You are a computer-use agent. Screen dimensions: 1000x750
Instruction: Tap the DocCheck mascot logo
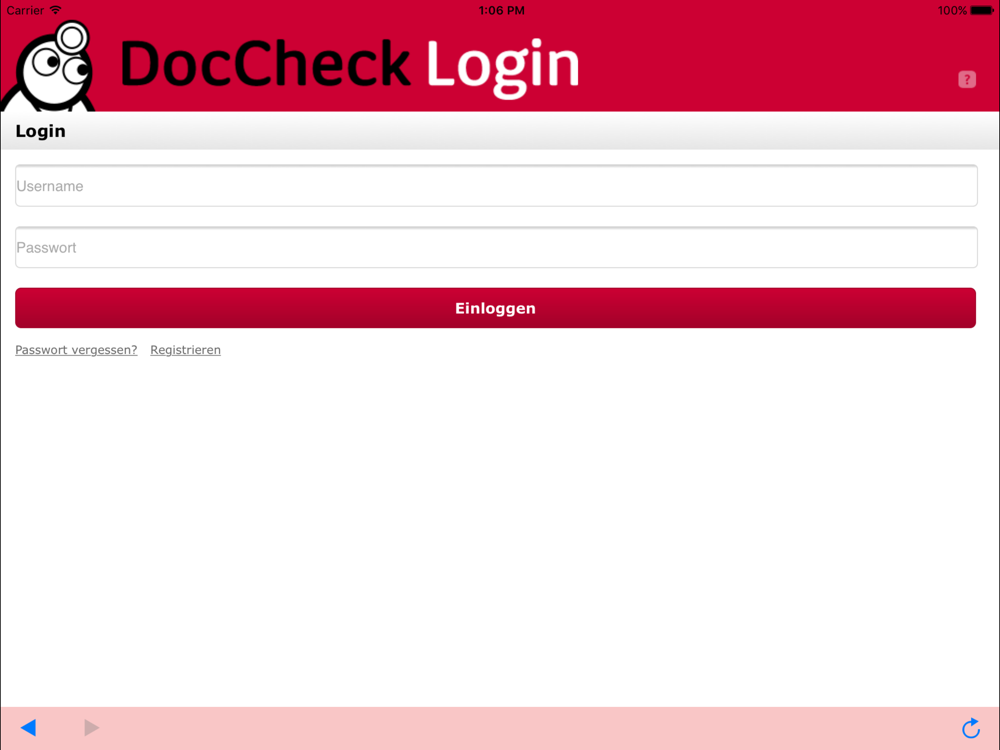tap(50, 66)
